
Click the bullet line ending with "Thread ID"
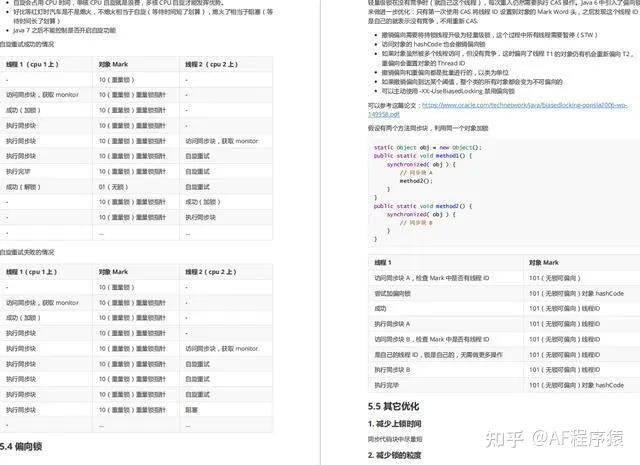(x=423, y=63)
